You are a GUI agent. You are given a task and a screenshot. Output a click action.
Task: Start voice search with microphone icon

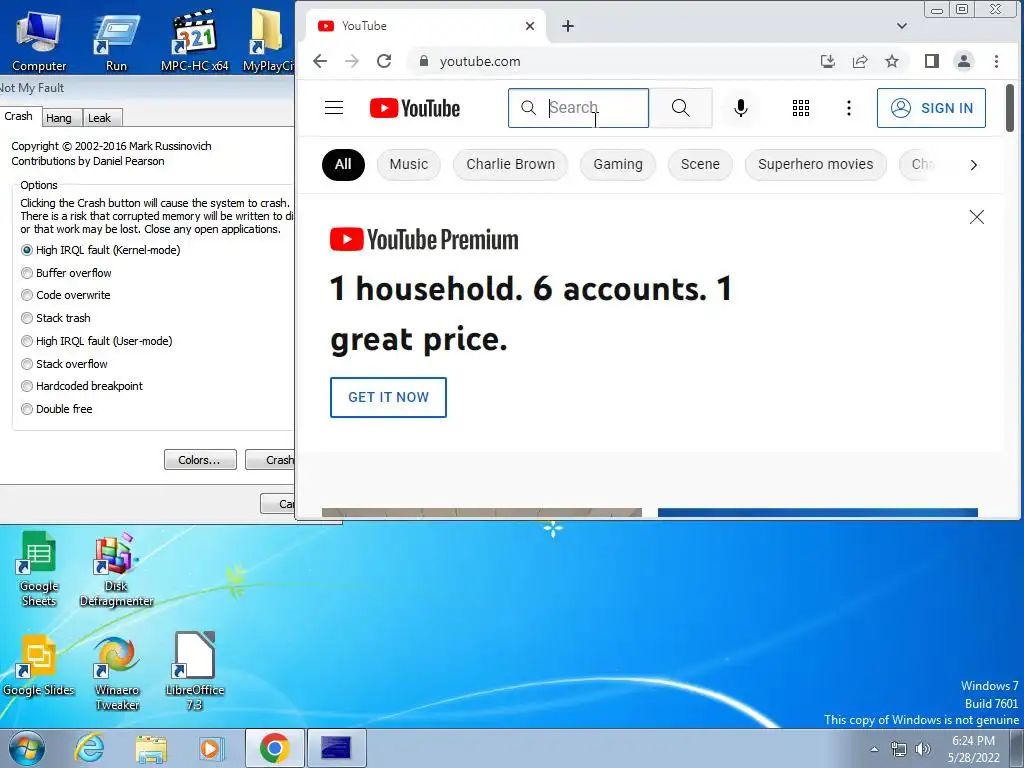(741, 108)
